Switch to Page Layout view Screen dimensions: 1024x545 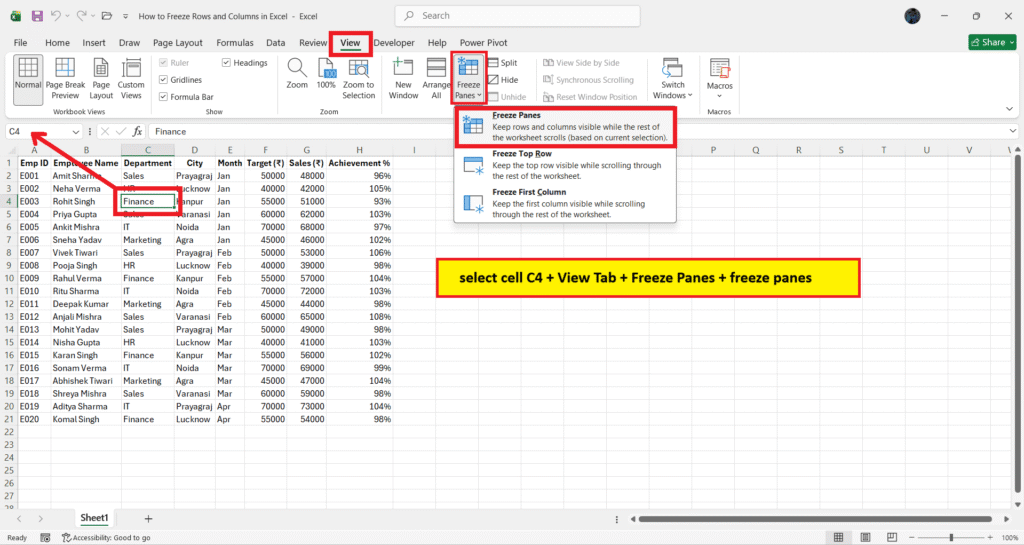(101, 80)
